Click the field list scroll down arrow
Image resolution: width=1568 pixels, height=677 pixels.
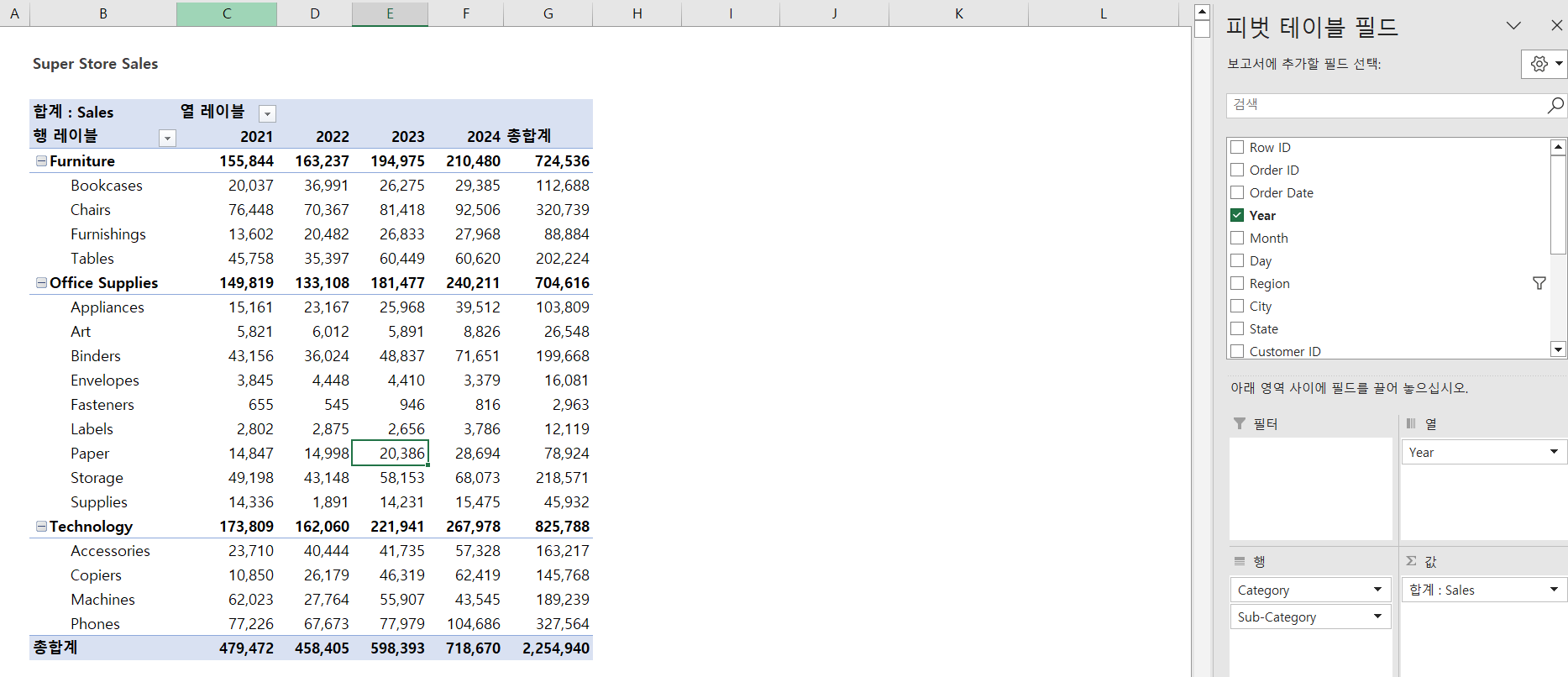1558,349
